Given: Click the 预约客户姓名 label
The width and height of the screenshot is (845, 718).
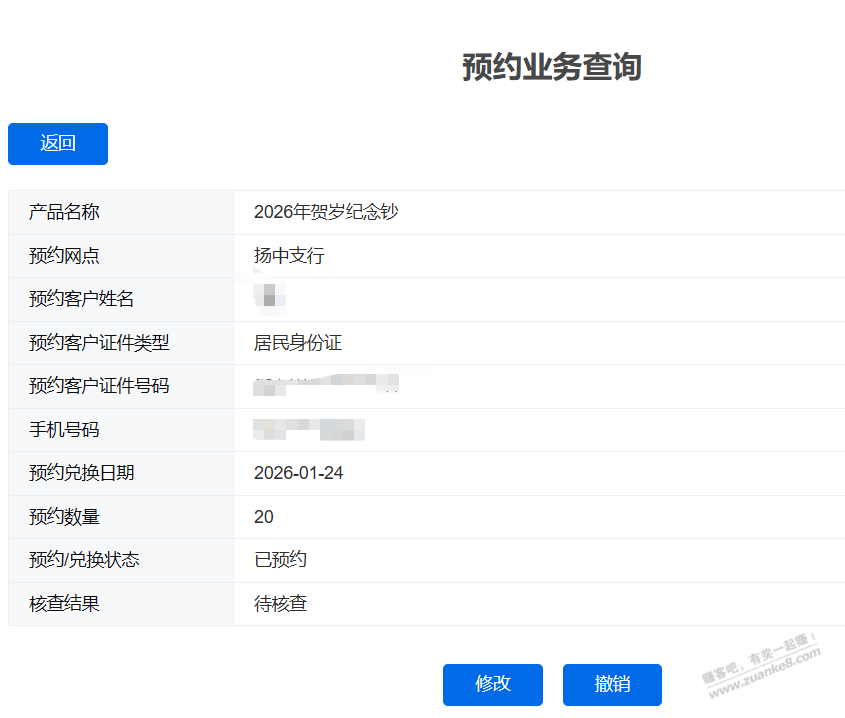Looking at the screenshot, I should 82,299.
